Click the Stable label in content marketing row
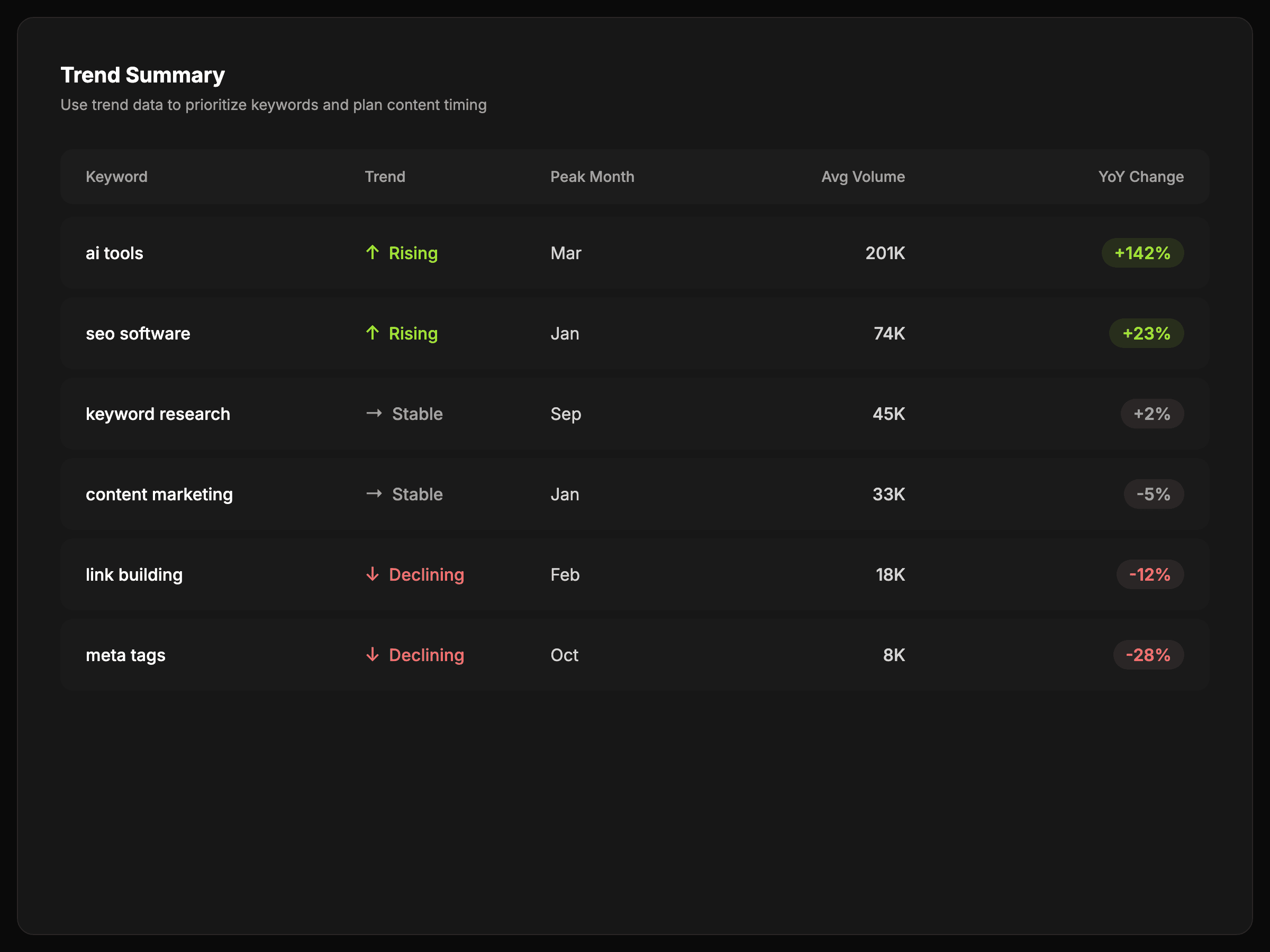Viewport: 1270px width, 952px height. pyautogui.click(x=418, y=494)
